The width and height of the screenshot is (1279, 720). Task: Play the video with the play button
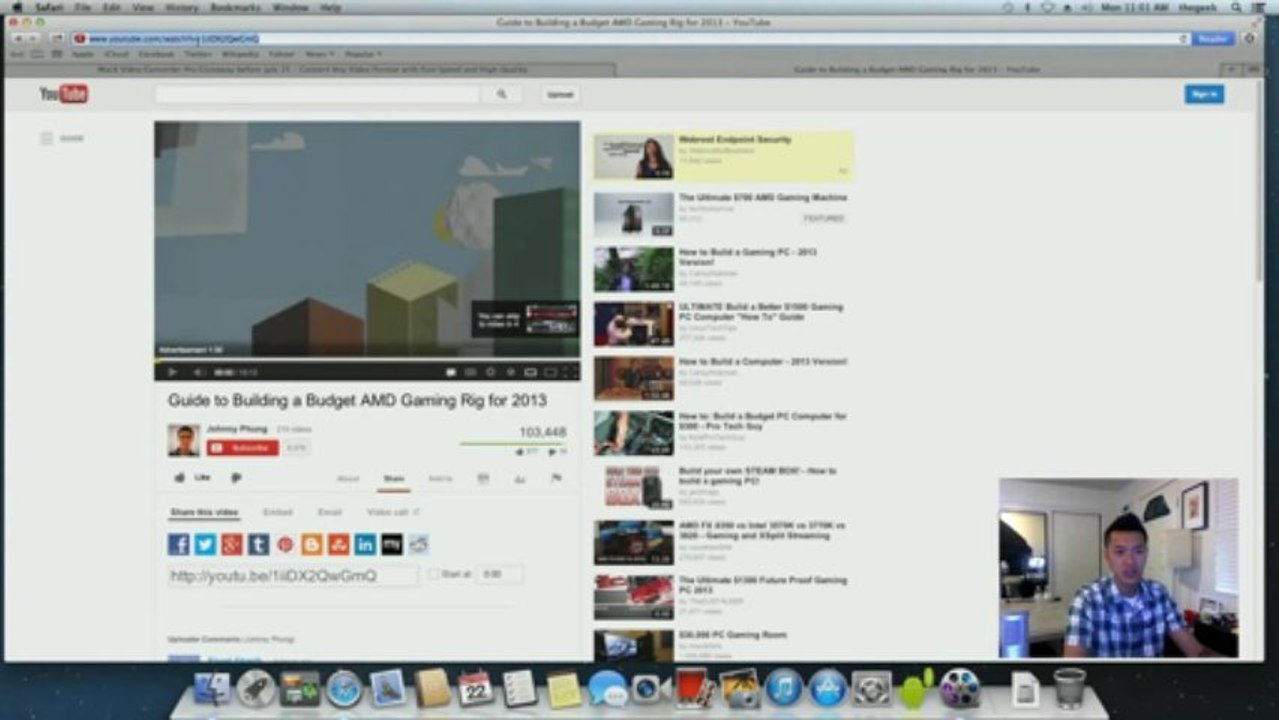tap(172, 372)
